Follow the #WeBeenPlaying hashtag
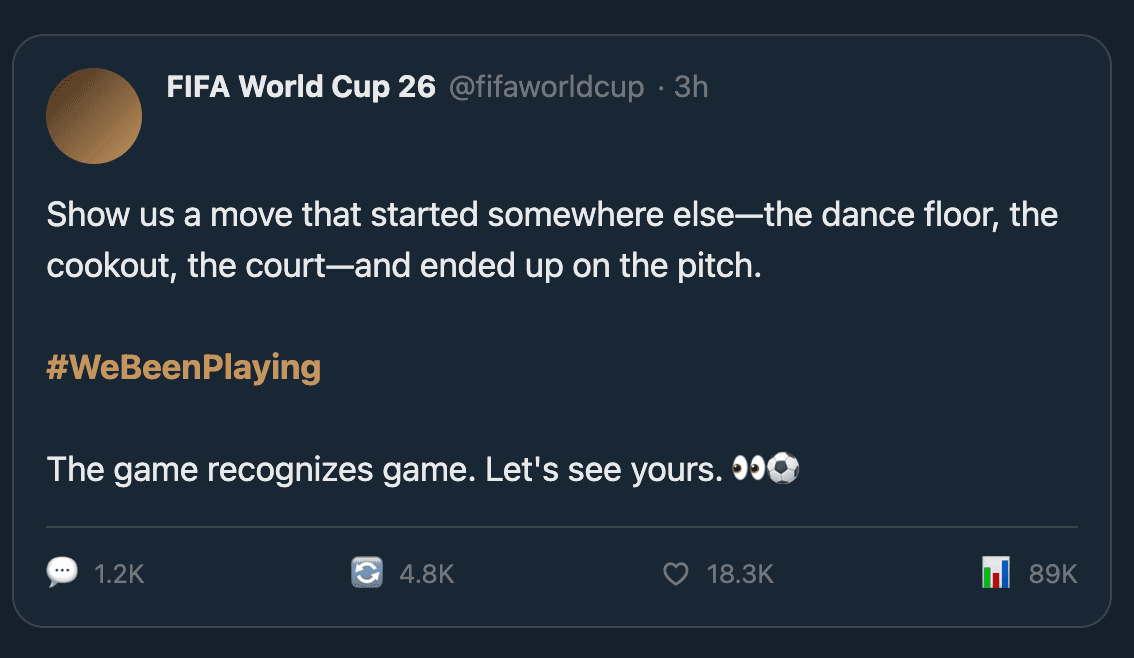Viewport: 1134px width, 658px height. coord(184,368)
